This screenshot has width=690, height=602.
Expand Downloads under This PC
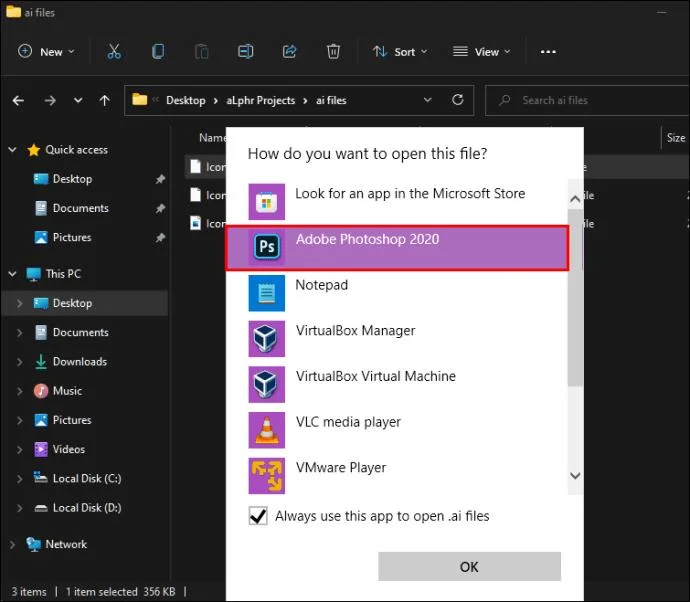[19, 362]
